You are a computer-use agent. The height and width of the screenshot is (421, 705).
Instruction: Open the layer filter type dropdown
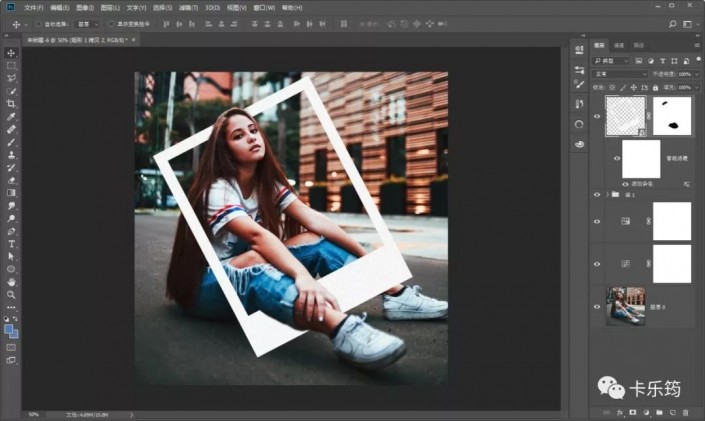click(611, 61)
